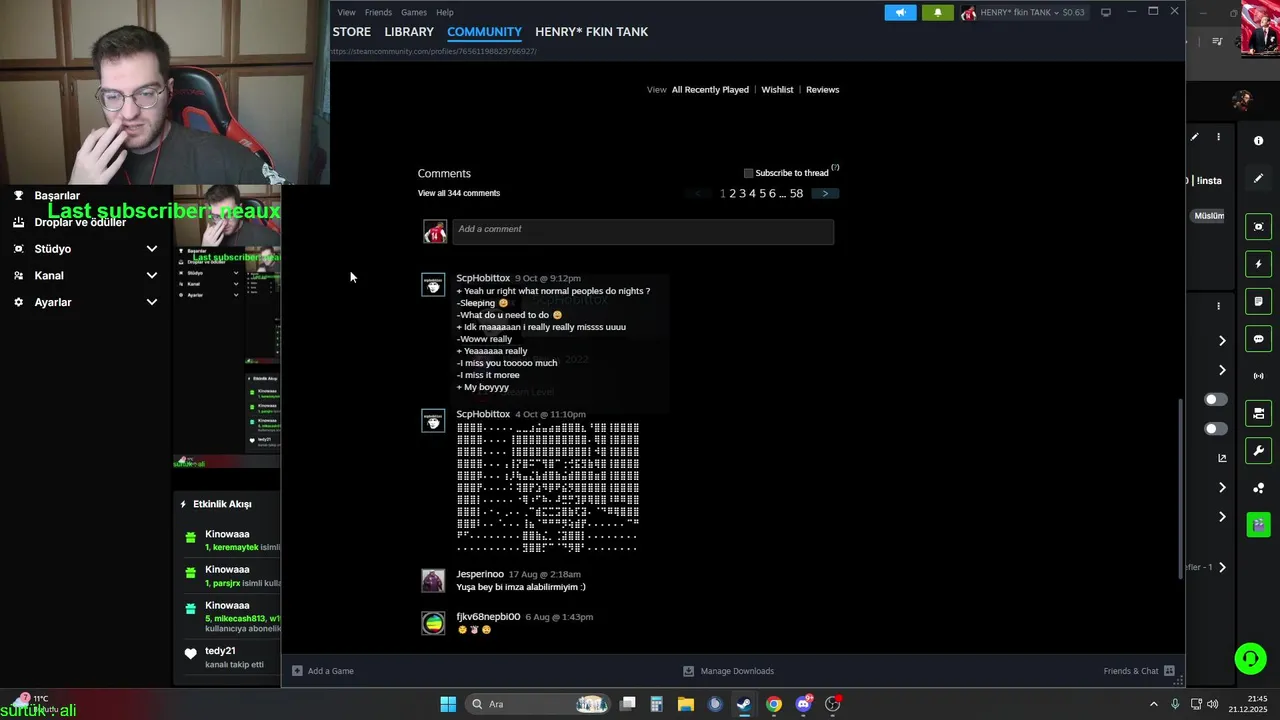The height and width of the screenshot is (720, 1280).
Task: Open the Wishlist link
Action: click(777, 90)
